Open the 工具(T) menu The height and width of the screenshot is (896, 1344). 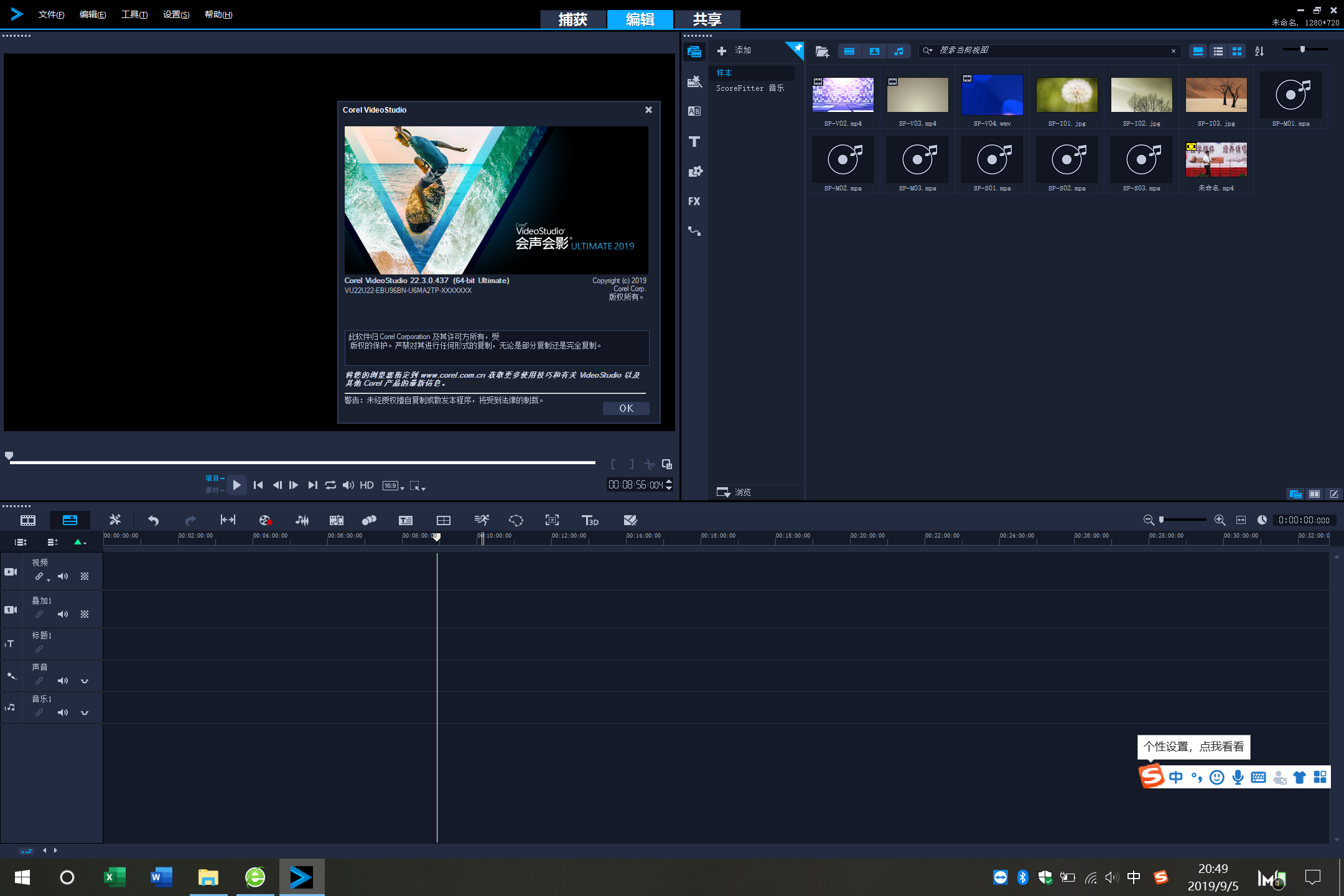point(134,14)
